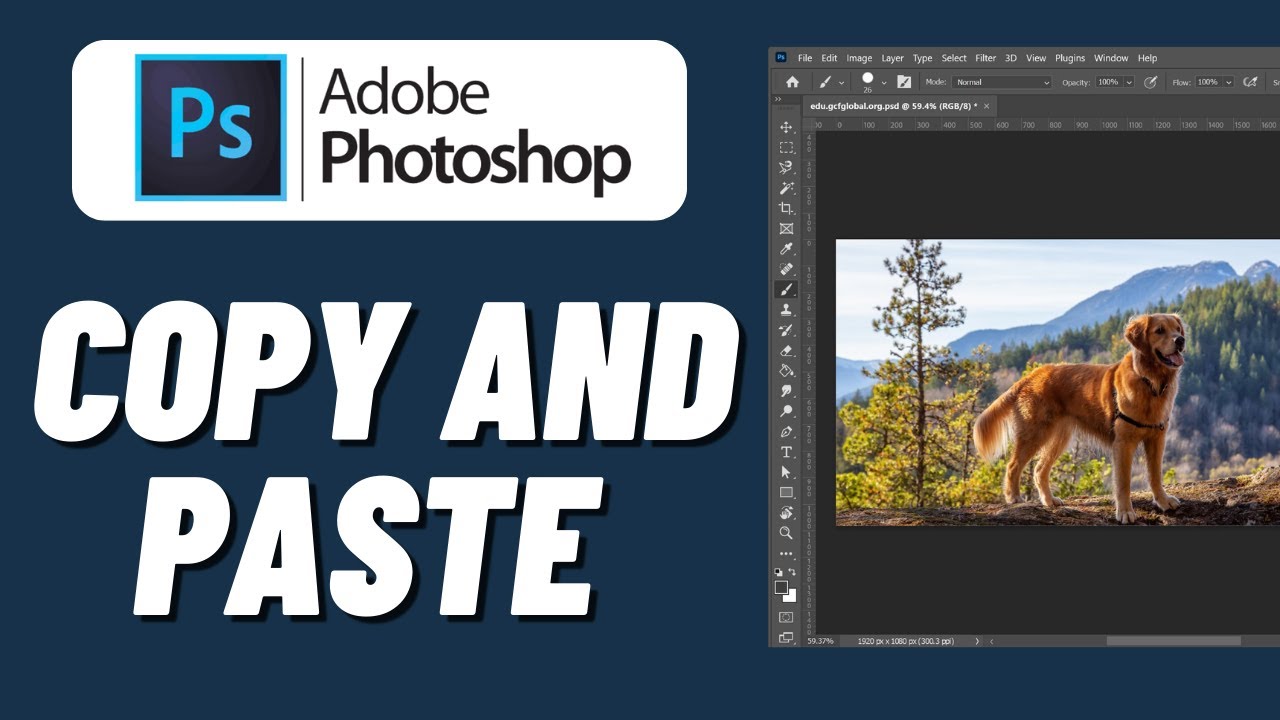1280x720 pixels.
Task: Swap foreground and background colors
Action: (x=792, y=572)
